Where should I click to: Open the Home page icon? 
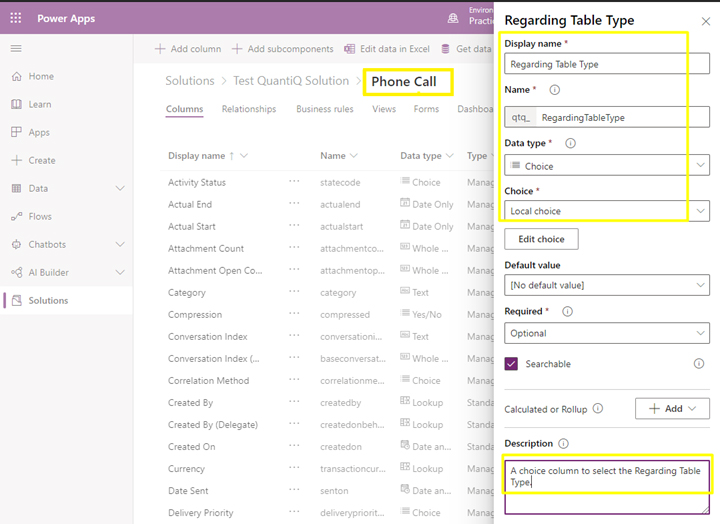tap(17, 76)
